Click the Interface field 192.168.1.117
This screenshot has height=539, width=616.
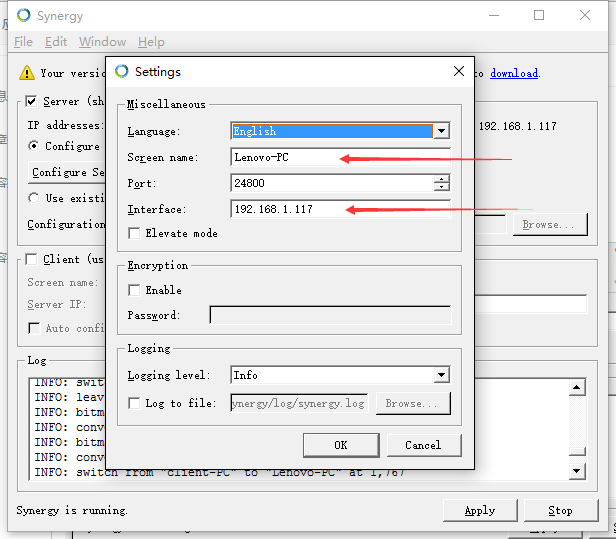click(x=340, y=209)
